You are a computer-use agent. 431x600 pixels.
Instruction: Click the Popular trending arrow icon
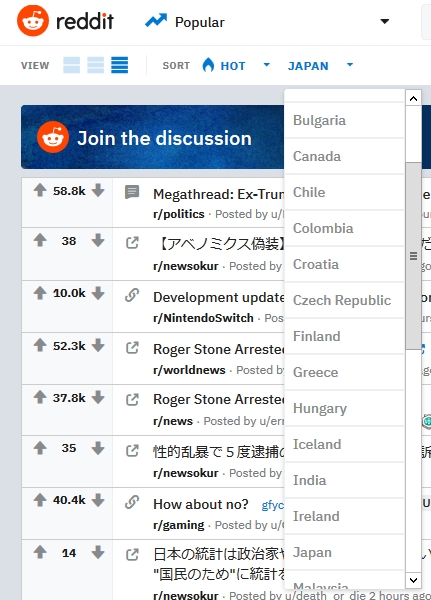[156, 20]
